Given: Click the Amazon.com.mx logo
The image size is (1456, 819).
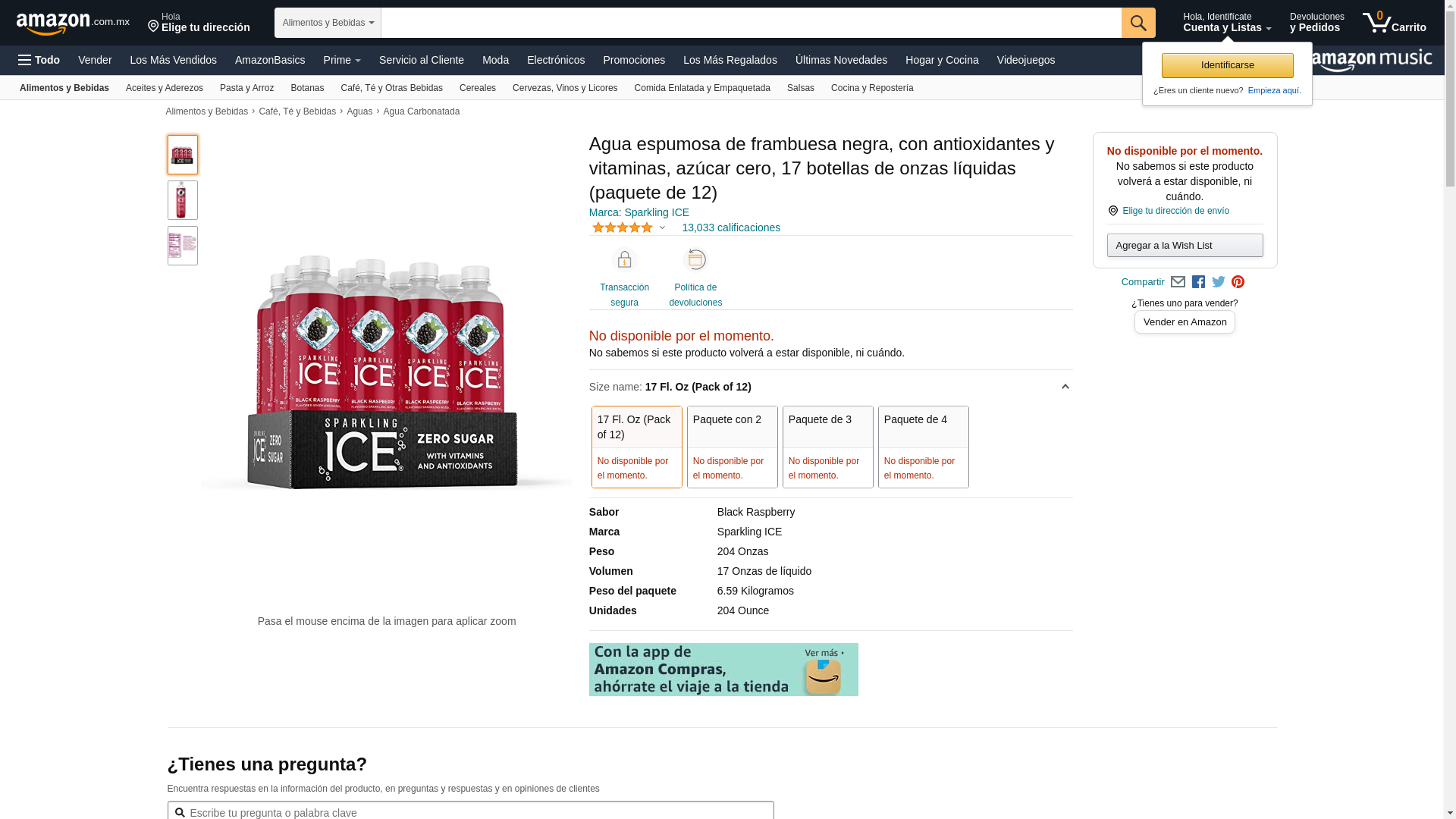Looking at the screenshot, I should tap(73, 23).
